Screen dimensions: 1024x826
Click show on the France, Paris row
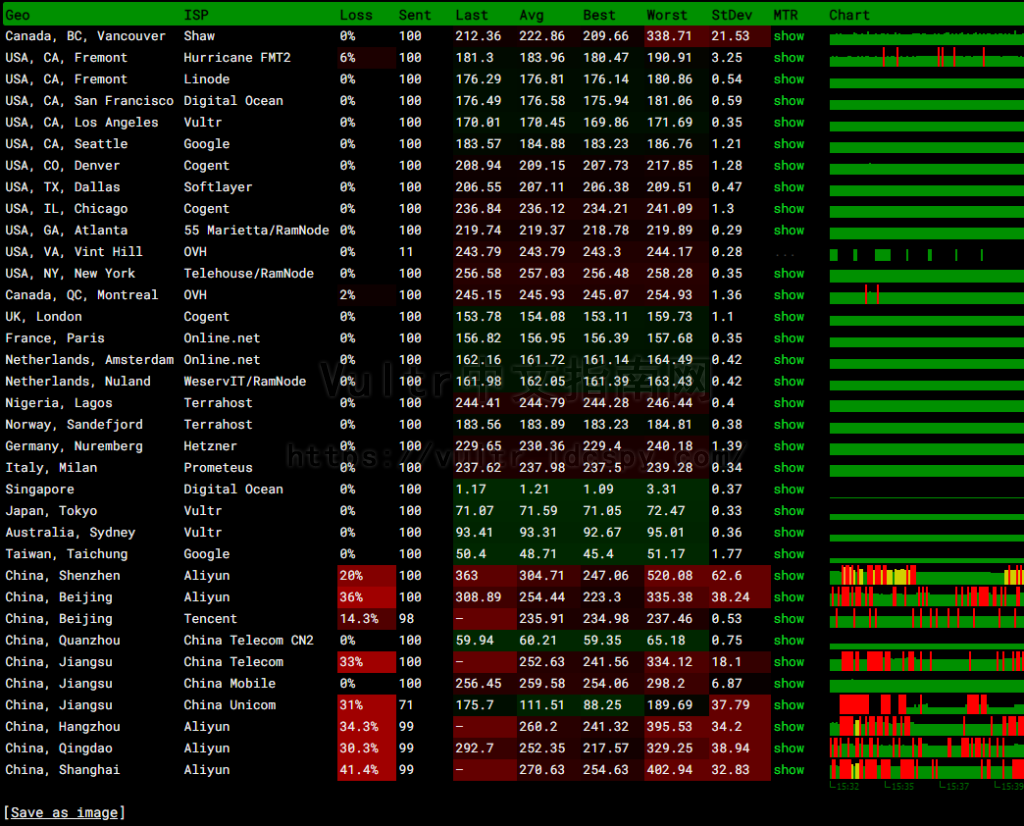[788, 338]
